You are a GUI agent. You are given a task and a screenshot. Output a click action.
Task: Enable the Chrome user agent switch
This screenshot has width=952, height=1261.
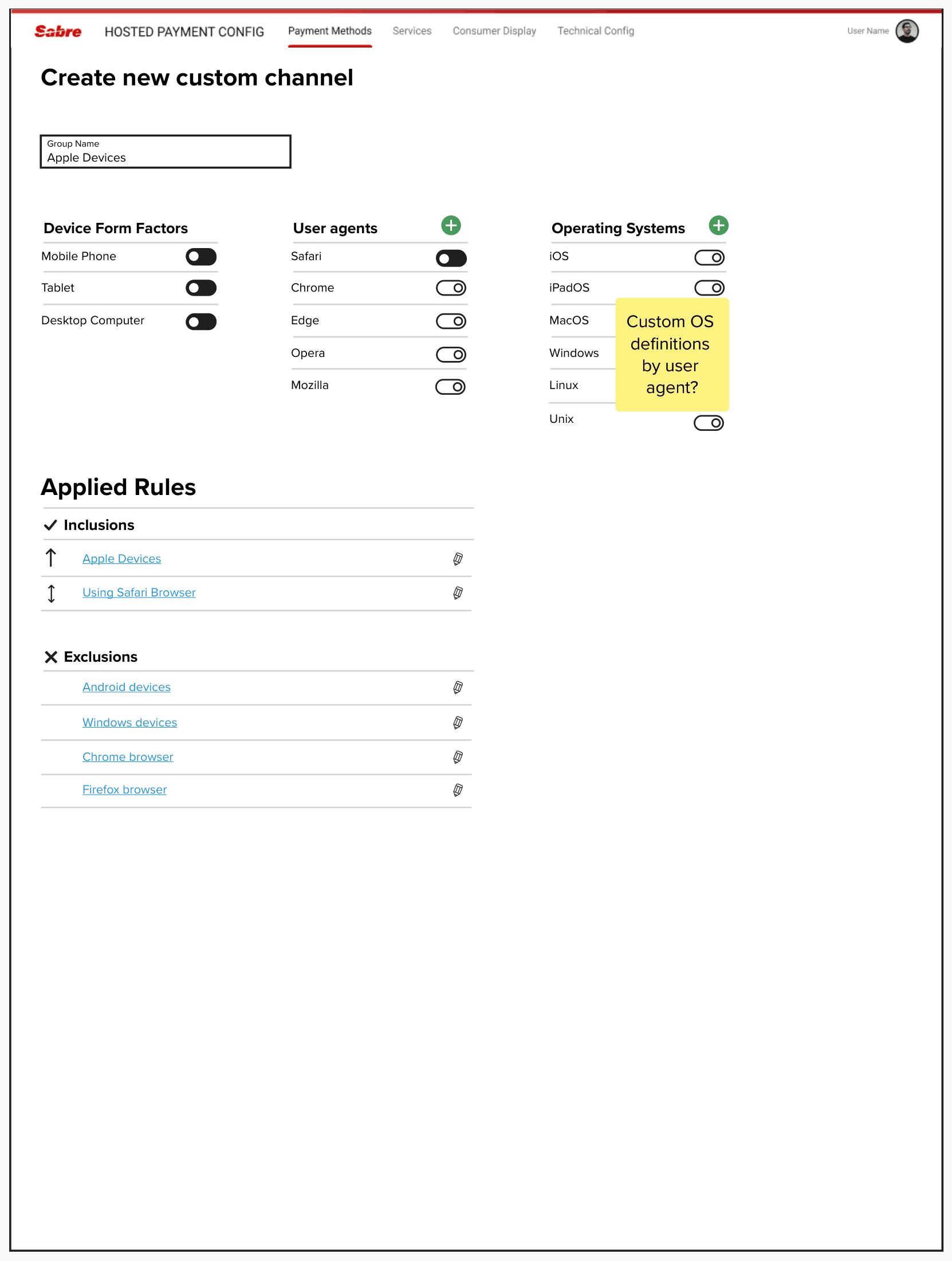pos(451,288)
